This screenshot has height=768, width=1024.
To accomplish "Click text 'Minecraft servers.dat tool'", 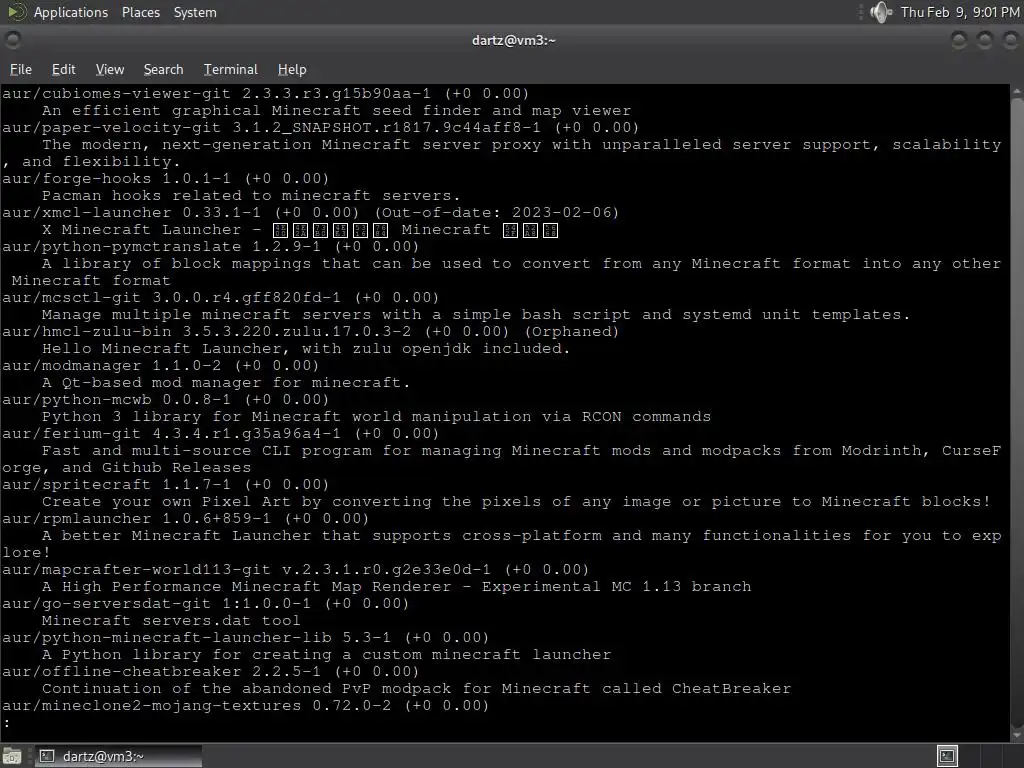I will pos(171,620).
